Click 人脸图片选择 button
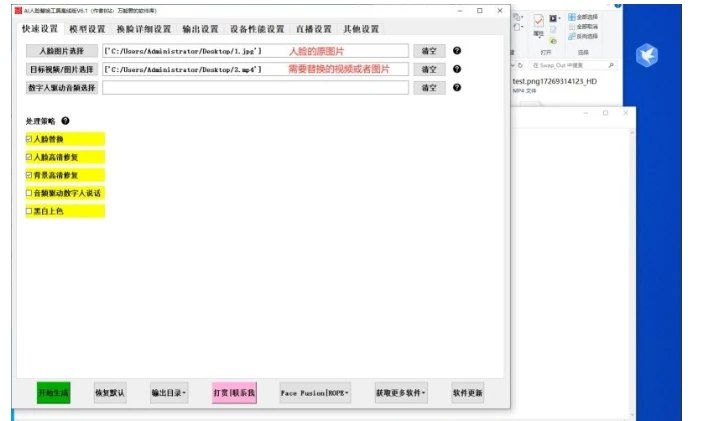The height and width of the screenshot is (421, 720). click(x=62, y=51)
